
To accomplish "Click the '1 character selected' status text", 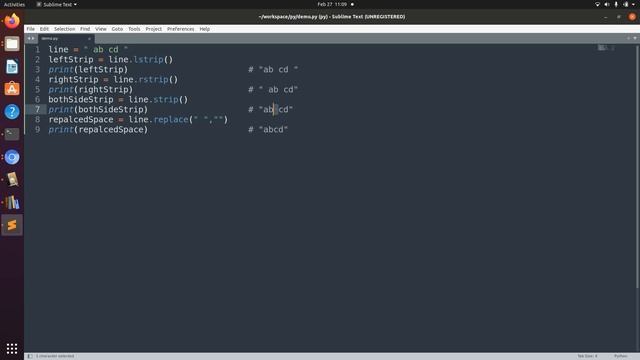I will click(55, 356).
